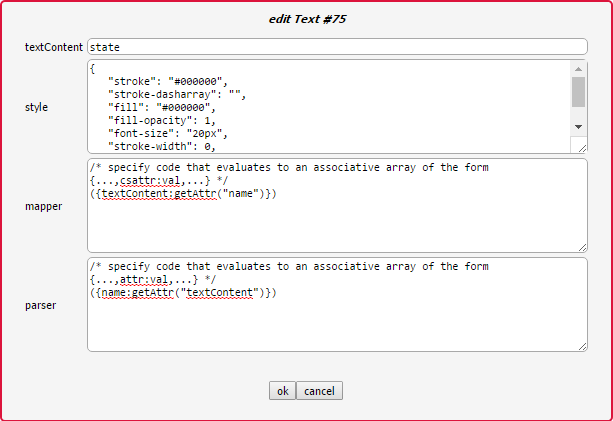The width and height of the screenshot is (613, 421).
Task: Click the mapper field label
Action: pos(44,206)
